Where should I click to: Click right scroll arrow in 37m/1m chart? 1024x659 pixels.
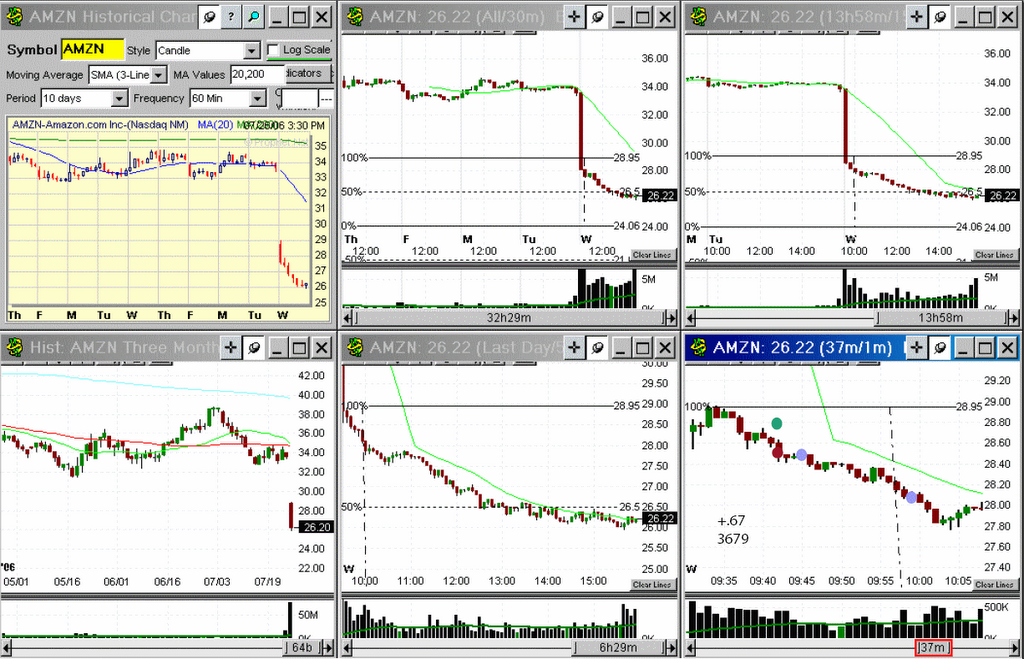tap(1014, 648)
